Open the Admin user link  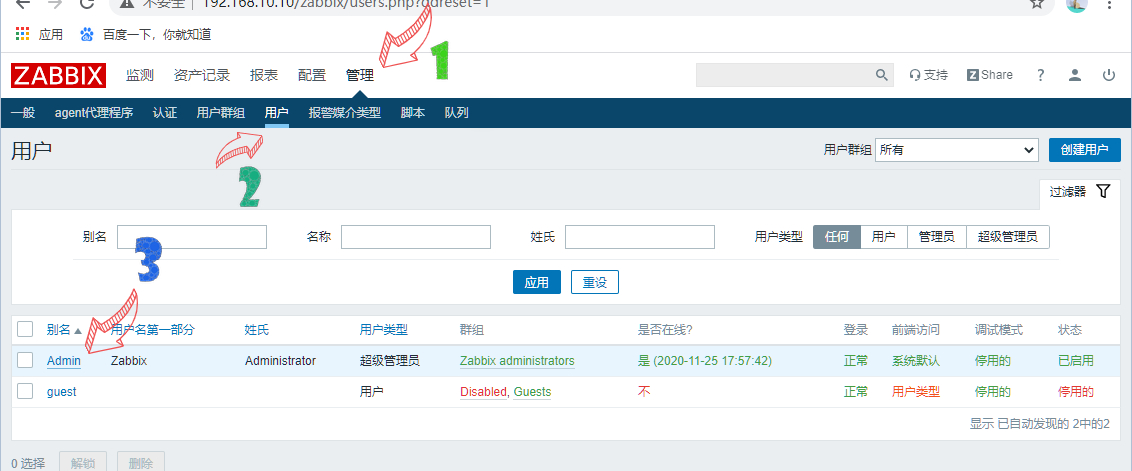pyautogui.click(x=64, y=360)
